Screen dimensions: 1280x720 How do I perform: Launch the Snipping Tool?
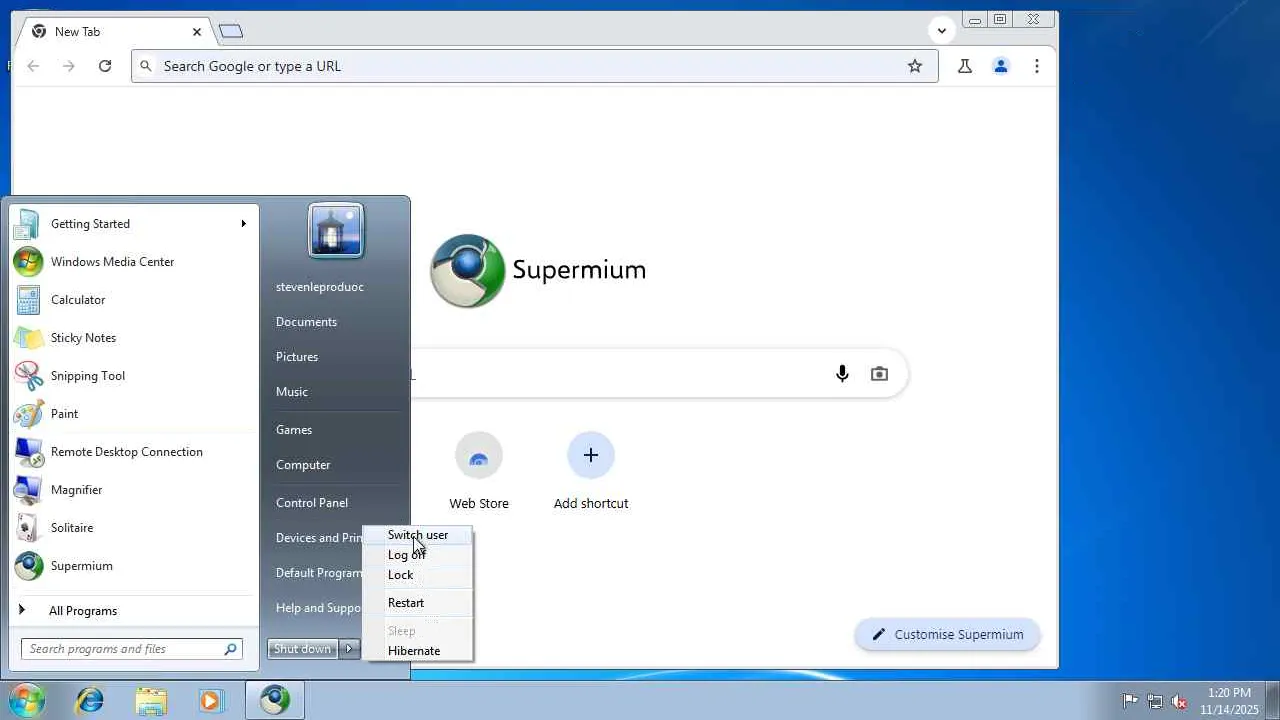(x=134, y=376)
